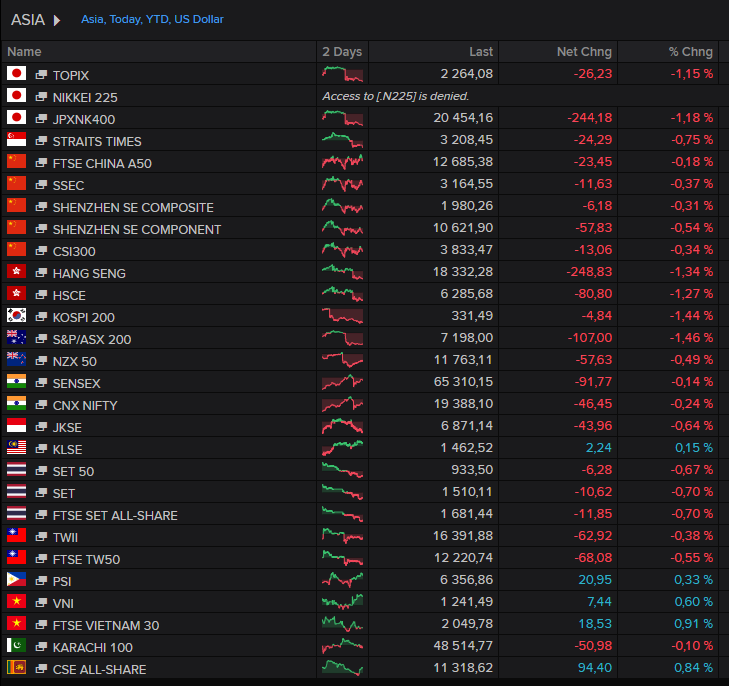Click FTSE VIETNAM 30 percent change 0,91 %
Viewport: 729px width, 686px height.
coord(694,624)
